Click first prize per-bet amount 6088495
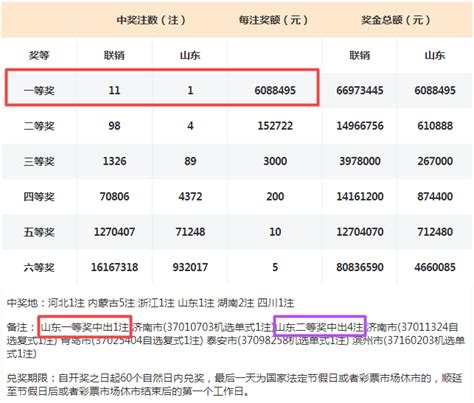 pos(275,90)
